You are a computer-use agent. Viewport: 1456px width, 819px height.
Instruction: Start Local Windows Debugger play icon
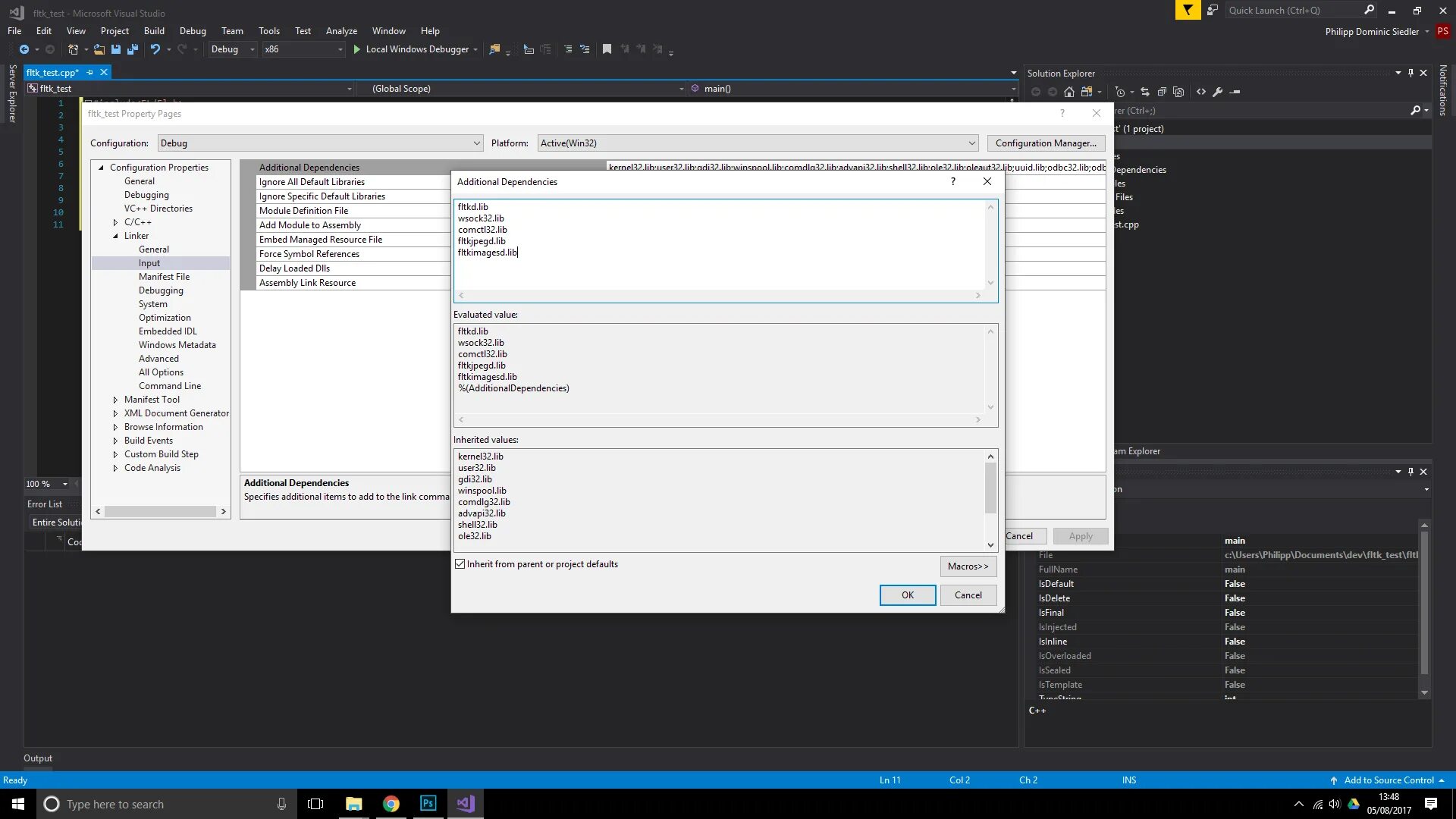click(356, 49)
